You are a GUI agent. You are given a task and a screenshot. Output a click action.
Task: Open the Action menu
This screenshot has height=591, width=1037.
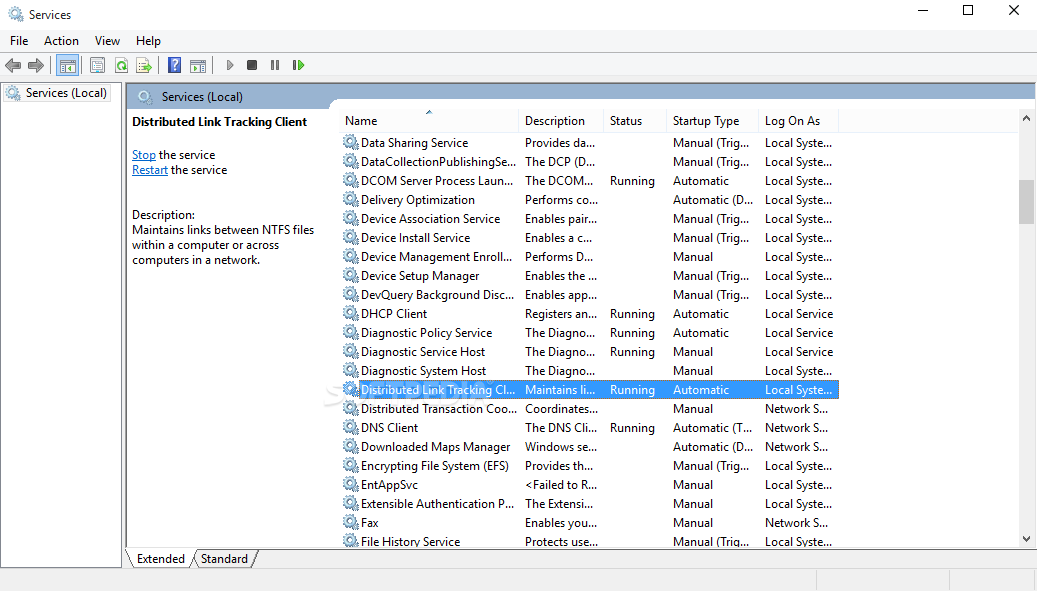(62, 41)
